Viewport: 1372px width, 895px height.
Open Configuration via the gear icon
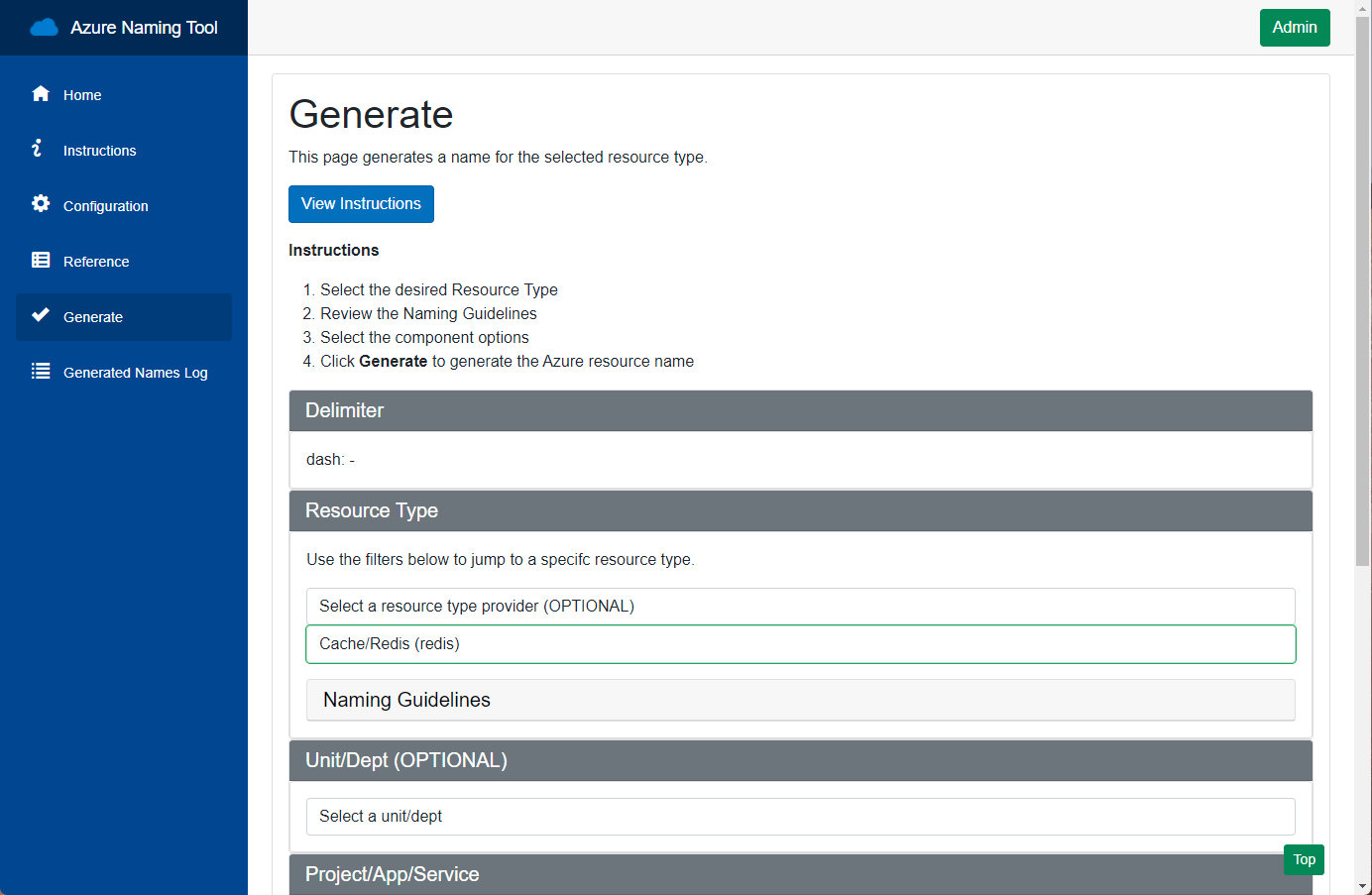pyautogui.click(x=40, y=205)
